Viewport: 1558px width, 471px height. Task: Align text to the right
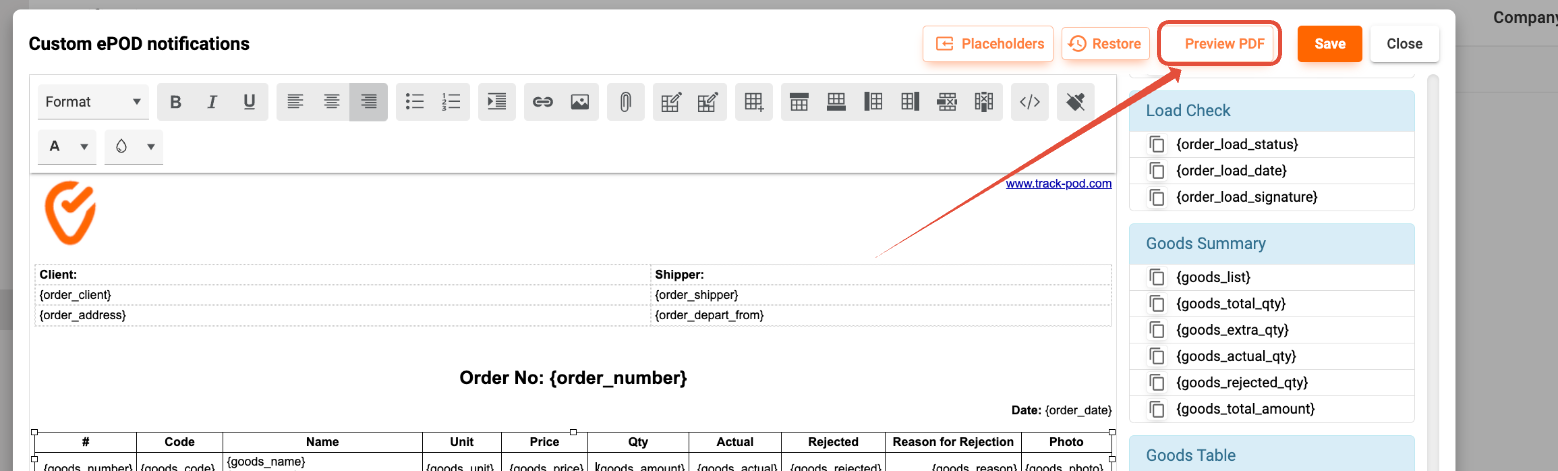369,102
